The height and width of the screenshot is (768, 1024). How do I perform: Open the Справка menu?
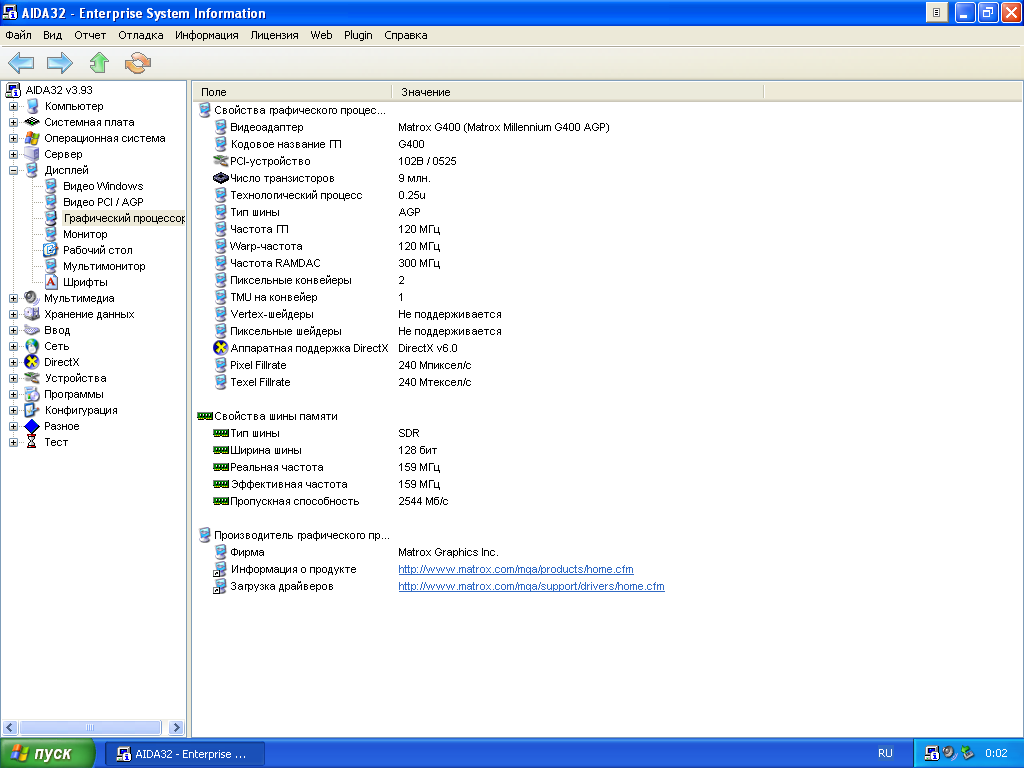405,35
